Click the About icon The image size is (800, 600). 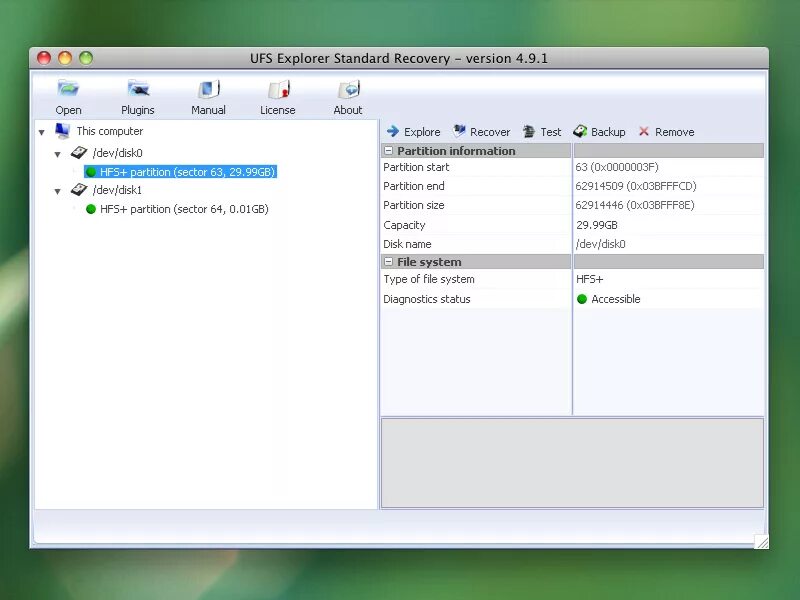pyautogui.click(x=349, y=89)
